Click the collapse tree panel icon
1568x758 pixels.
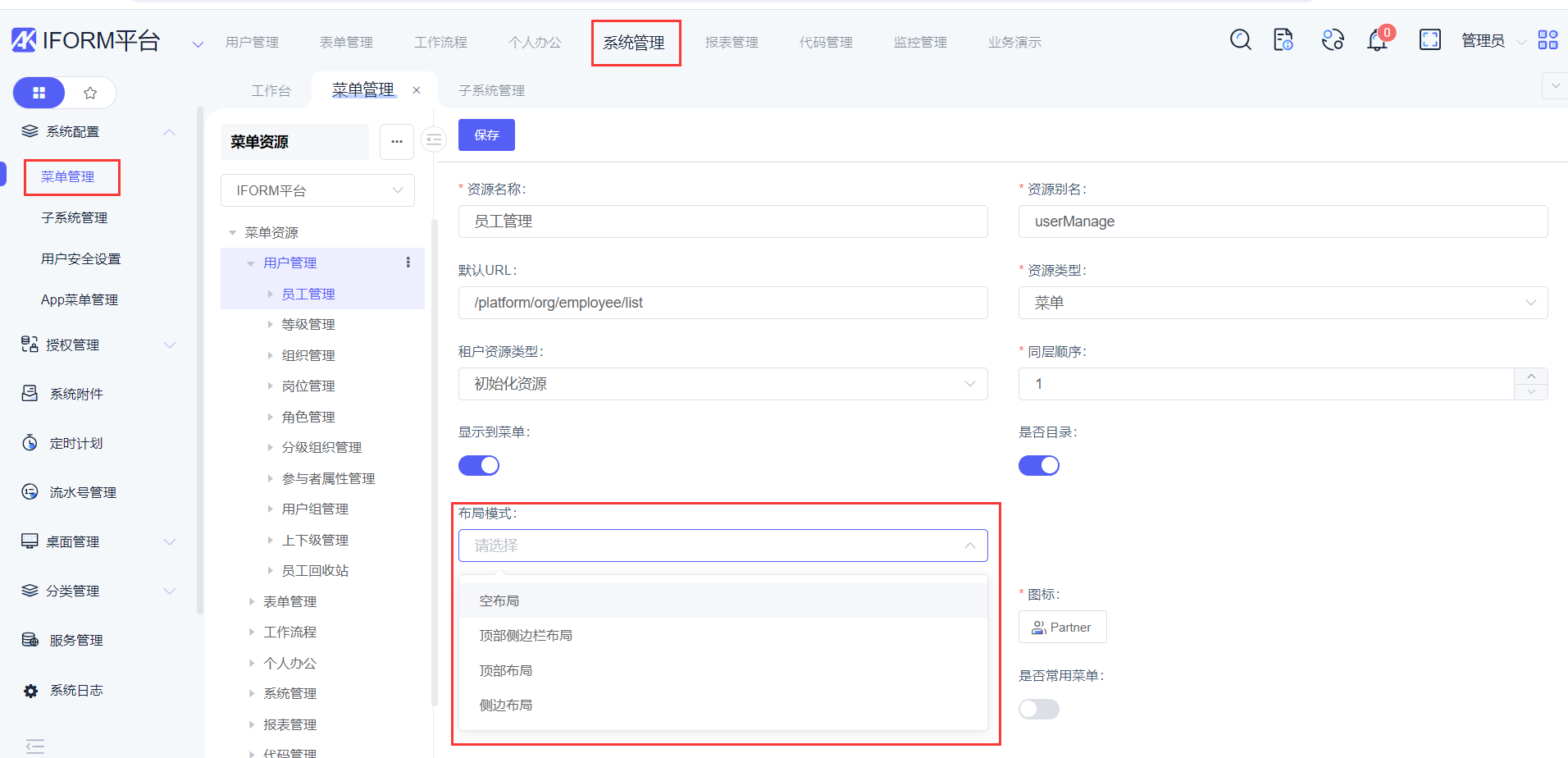click(434, 140)
